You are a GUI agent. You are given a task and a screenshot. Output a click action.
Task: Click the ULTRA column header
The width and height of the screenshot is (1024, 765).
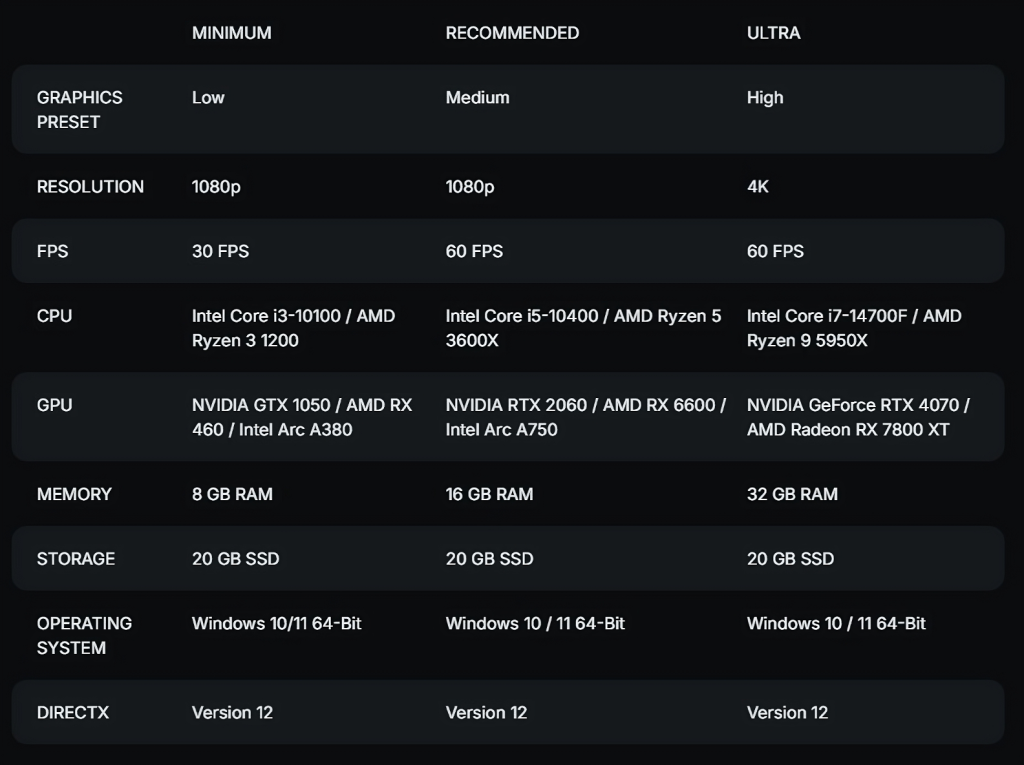(x=773, y=33)
